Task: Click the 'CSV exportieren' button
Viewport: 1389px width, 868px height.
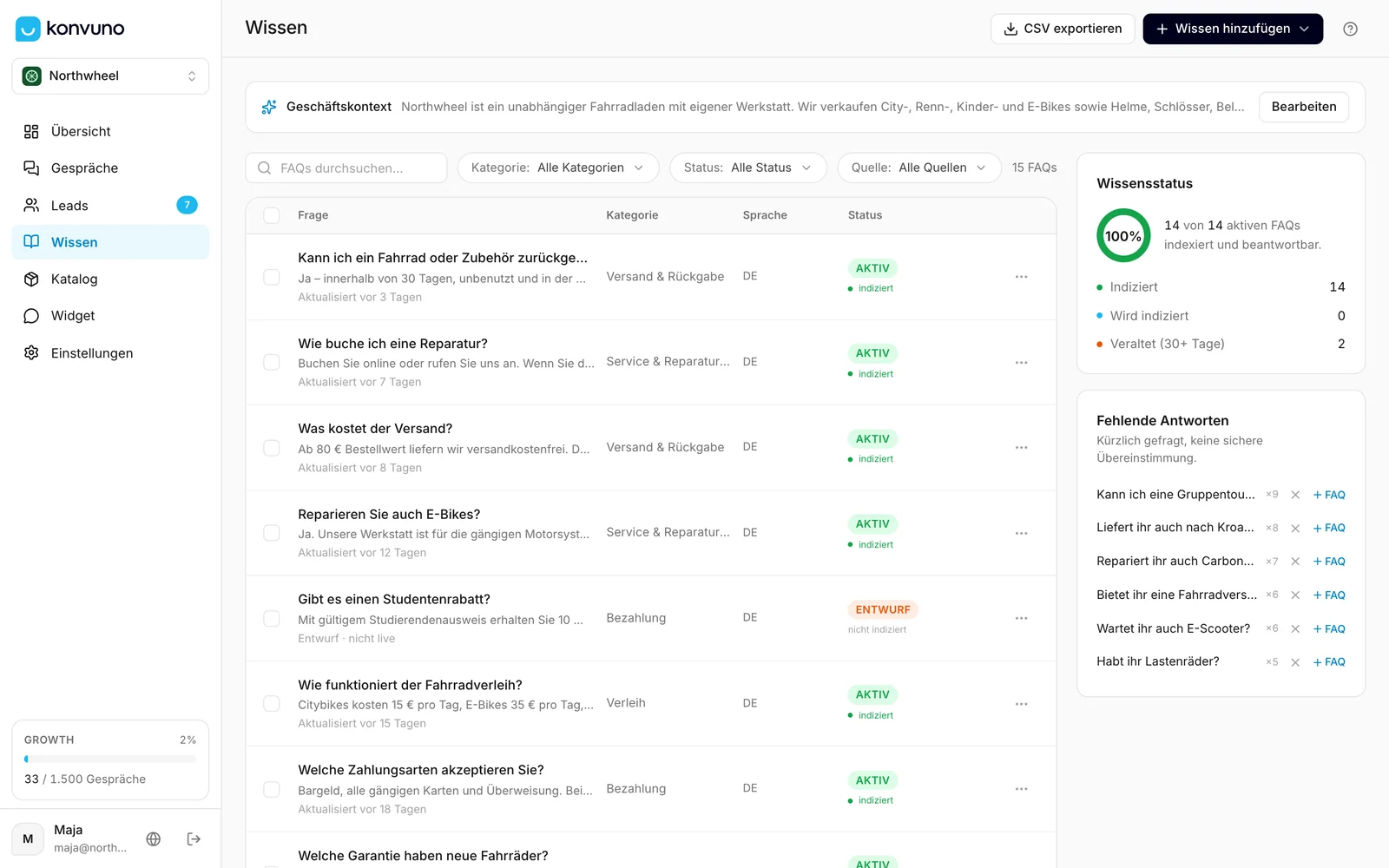Action: click(1063, 29)
